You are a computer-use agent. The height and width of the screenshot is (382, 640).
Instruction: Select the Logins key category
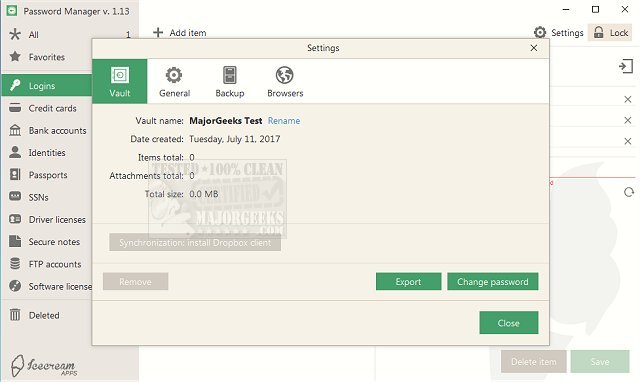47,85
